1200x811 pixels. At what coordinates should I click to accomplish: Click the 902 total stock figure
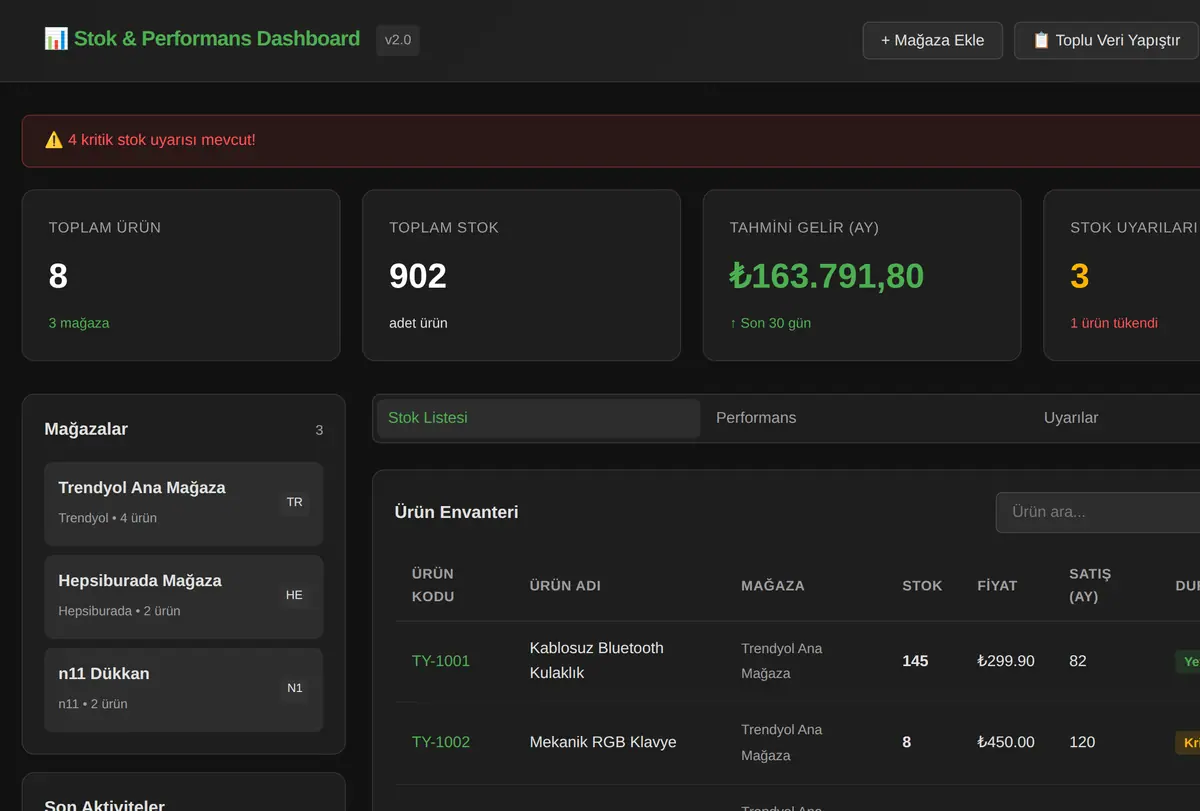tap(418, 276)
